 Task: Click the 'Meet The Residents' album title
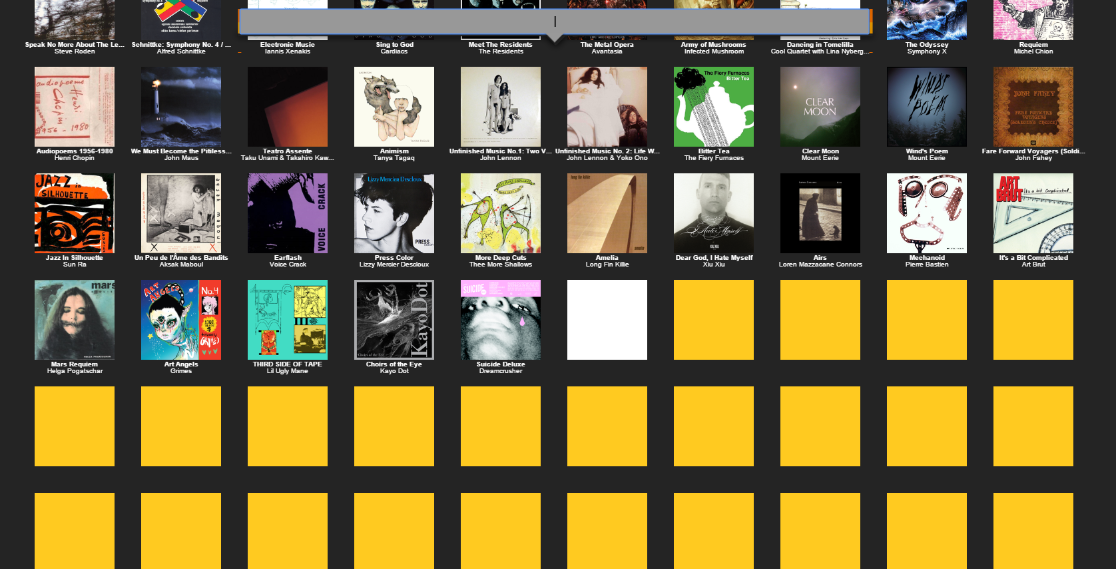[x=501, y=44]
